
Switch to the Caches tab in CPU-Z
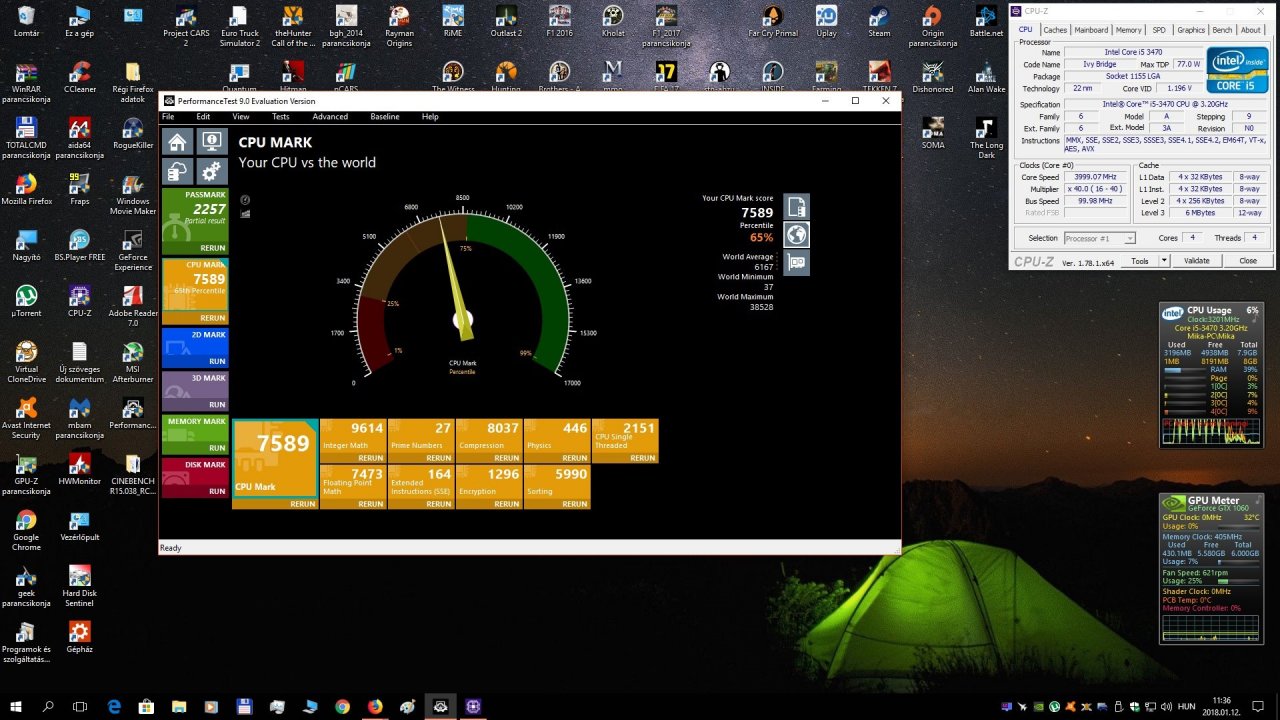(1055, 30)
